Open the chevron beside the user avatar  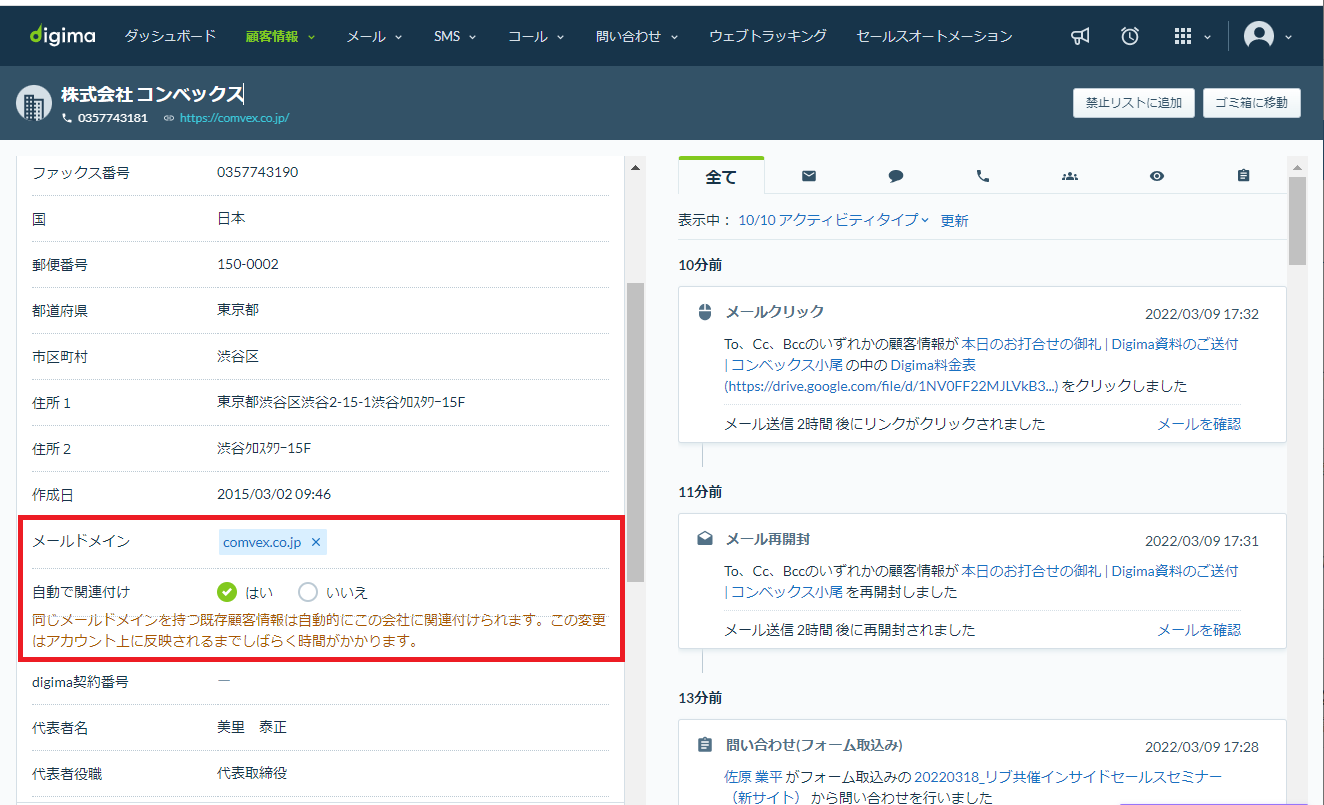[1288, 37]
